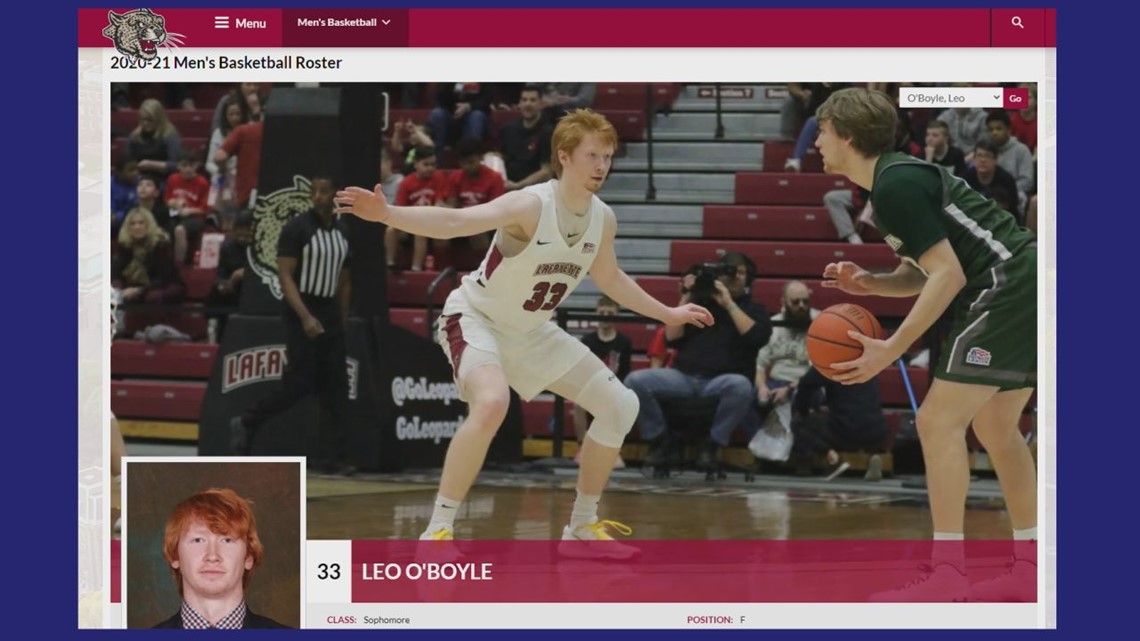Click the search magnifying glass icon
1140x641 pixels.
(1017, 23)
